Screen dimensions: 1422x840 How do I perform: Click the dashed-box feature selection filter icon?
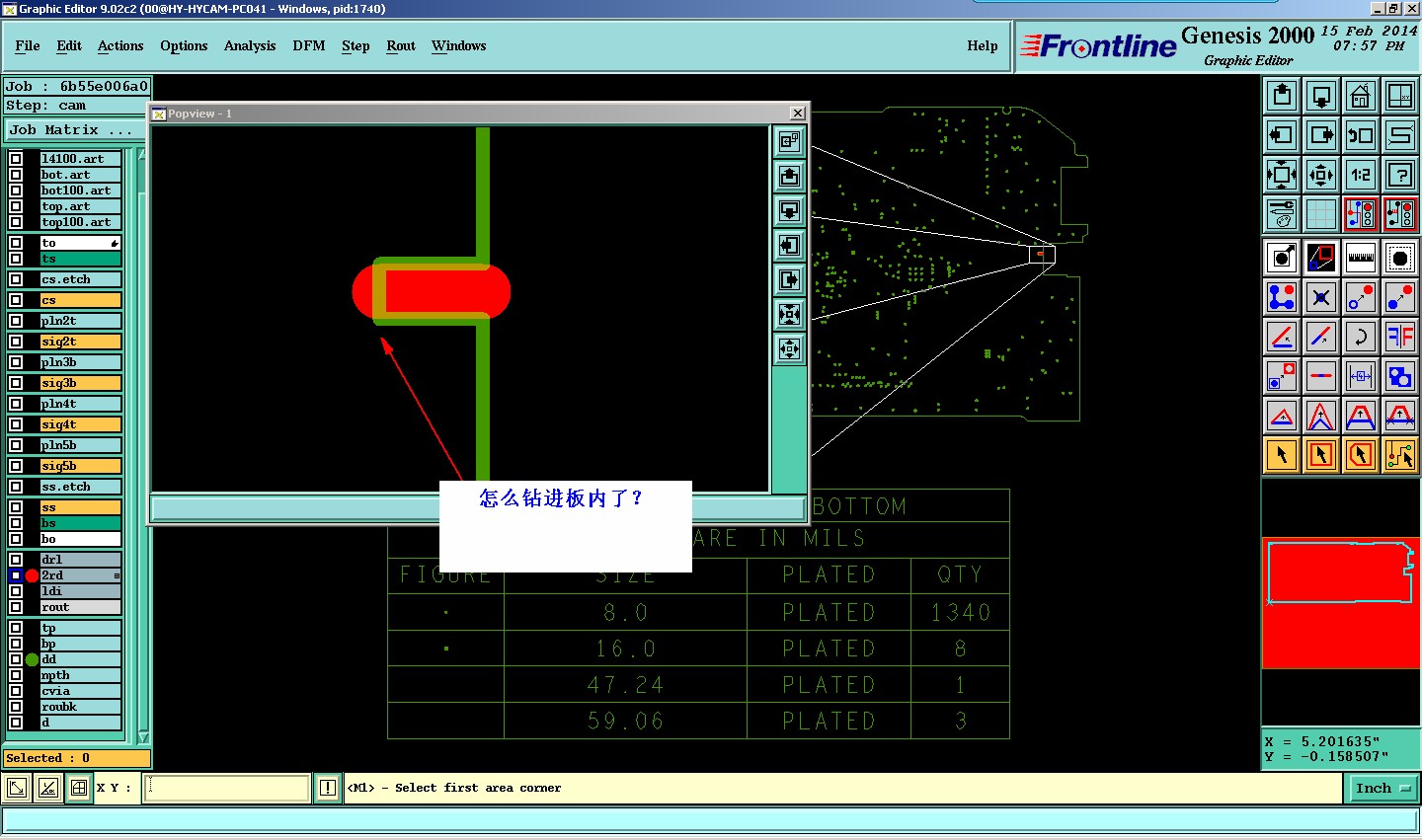pos(1400,258)
